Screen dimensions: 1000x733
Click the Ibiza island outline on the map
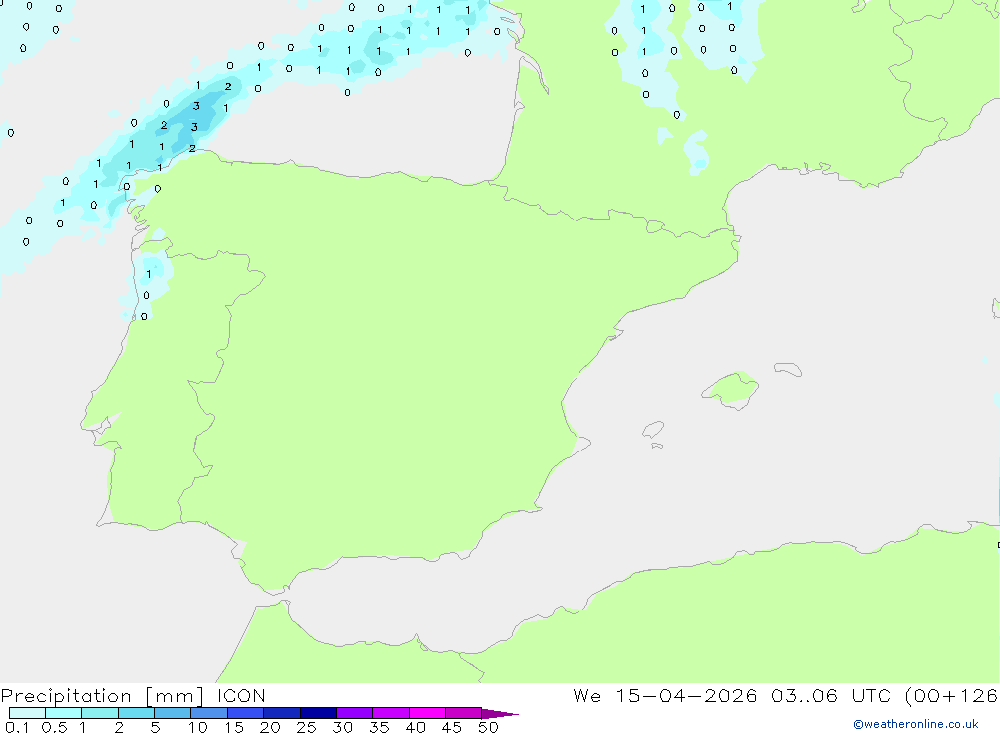click(x=654, y=429)
